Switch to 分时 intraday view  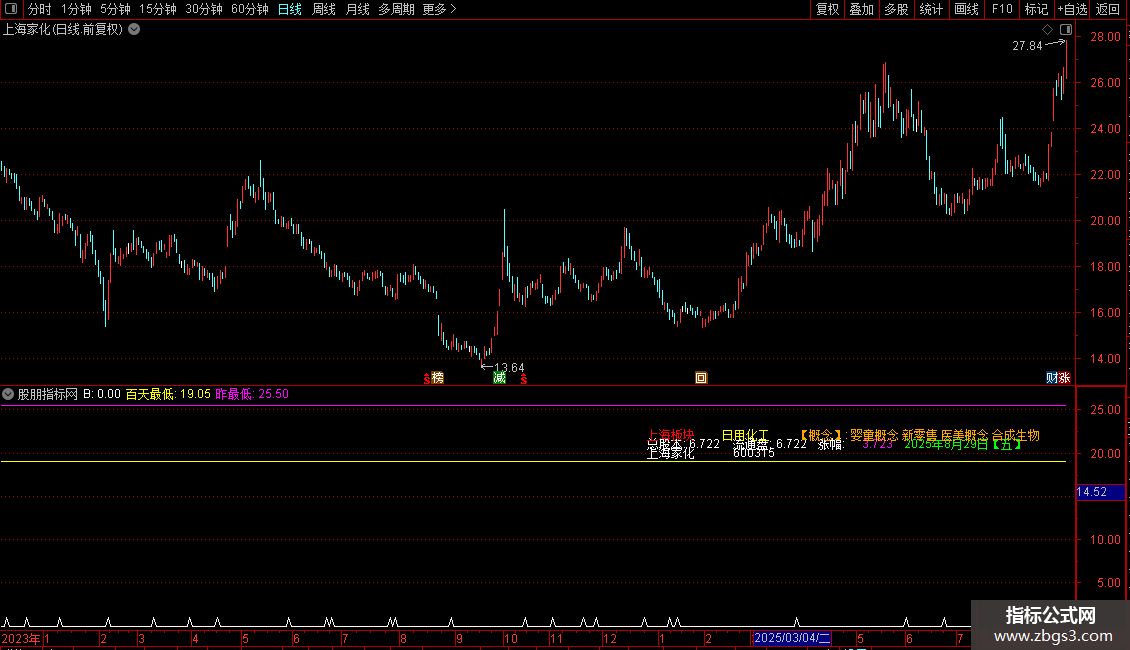(40, 9)
